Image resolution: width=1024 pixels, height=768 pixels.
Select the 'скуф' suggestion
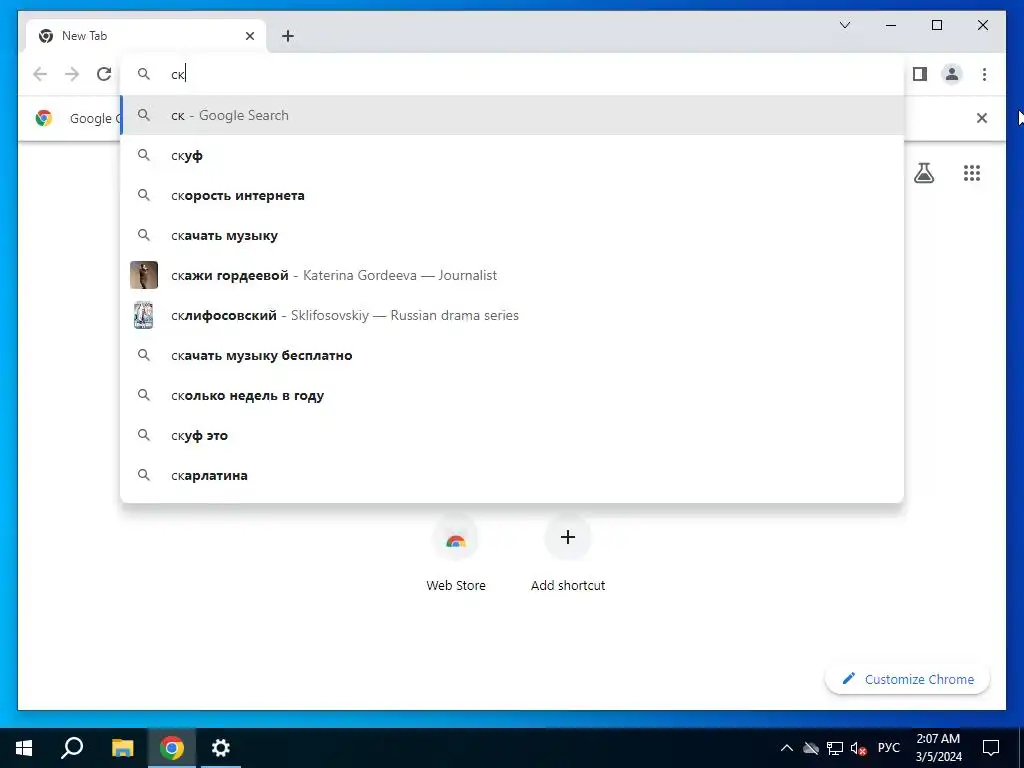513,155
